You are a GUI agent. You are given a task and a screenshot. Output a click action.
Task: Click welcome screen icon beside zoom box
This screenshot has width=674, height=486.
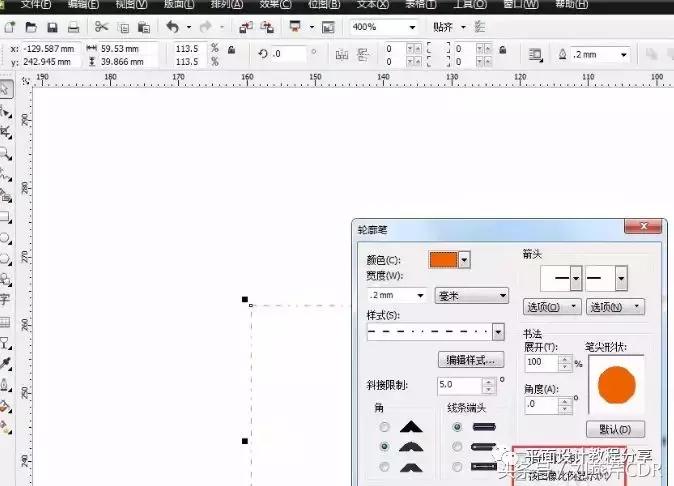328,28
